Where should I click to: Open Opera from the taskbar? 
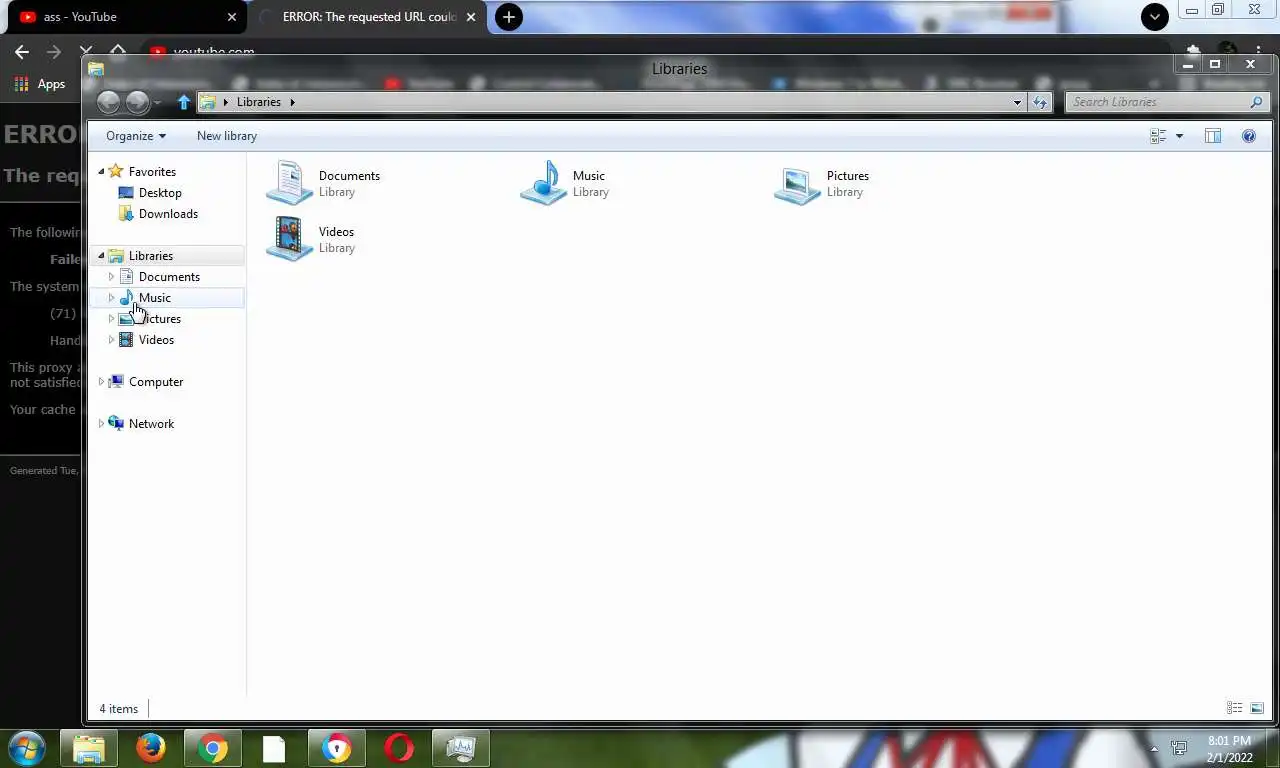[399, 748]
